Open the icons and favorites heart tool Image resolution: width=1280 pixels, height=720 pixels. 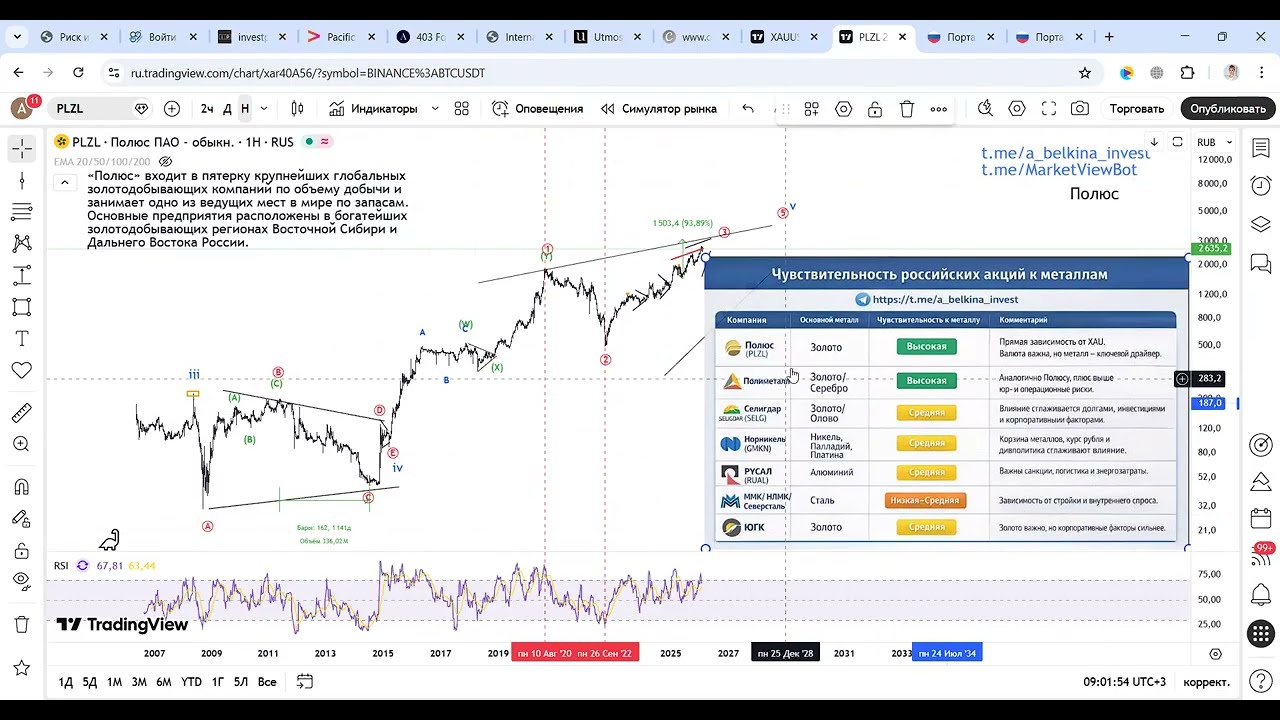click(x=22, y=371)
